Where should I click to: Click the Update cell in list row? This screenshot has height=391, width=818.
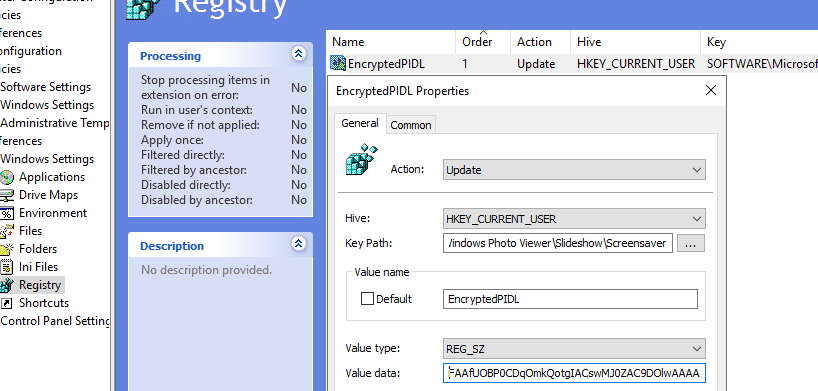coord(536,64)
